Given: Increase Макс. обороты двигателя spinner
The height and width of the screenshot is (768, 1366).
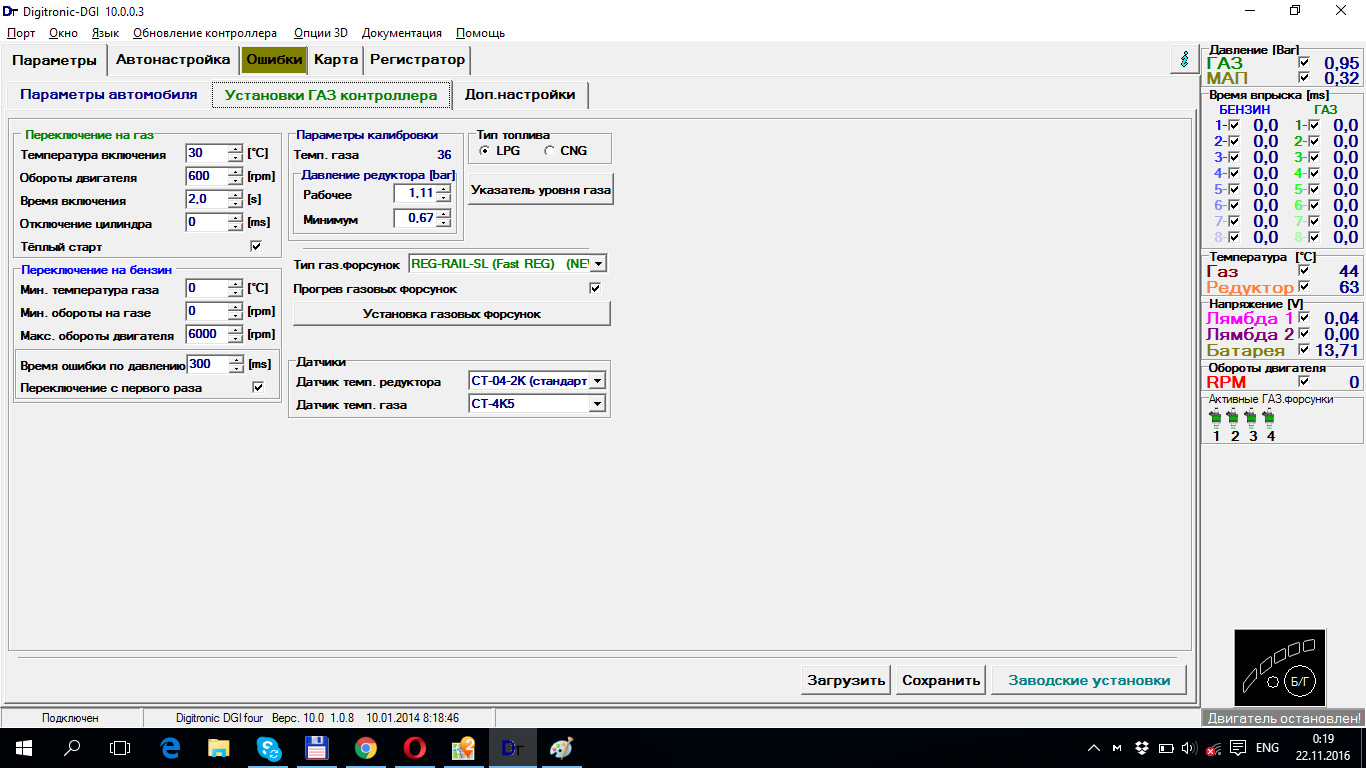Looking at the screenshot, I should [235, 330].
